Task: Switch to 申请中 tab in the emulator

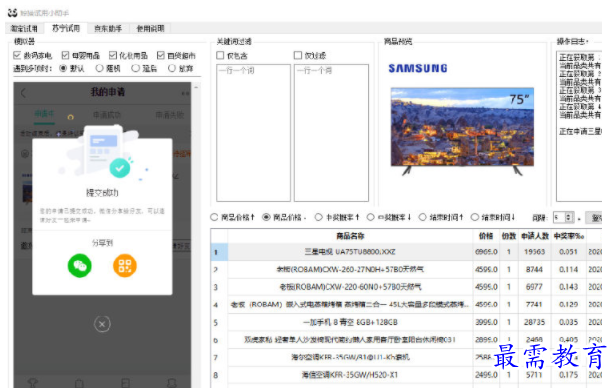Action: (x=44, y=114)
